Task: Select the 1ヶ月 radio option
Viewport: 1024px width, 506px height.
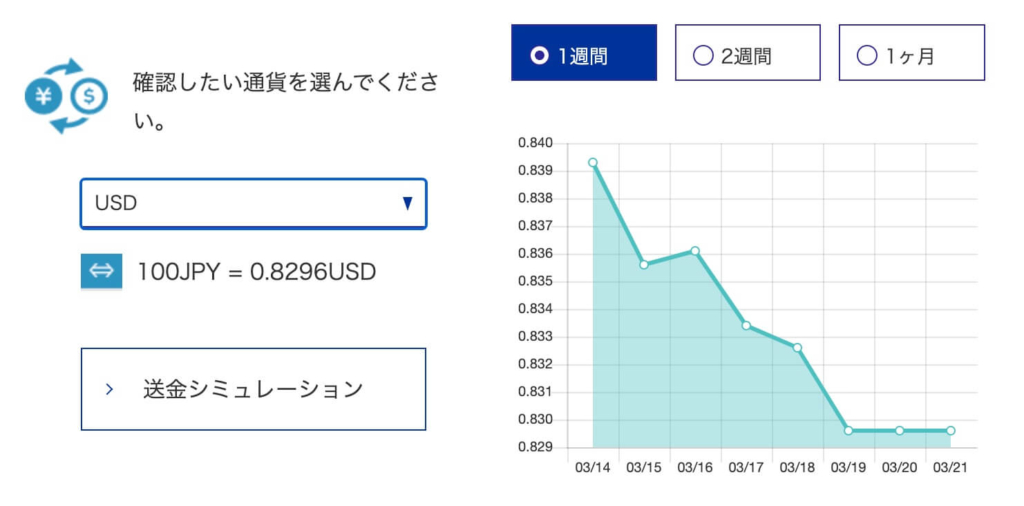Action: [x=911, y=53]
